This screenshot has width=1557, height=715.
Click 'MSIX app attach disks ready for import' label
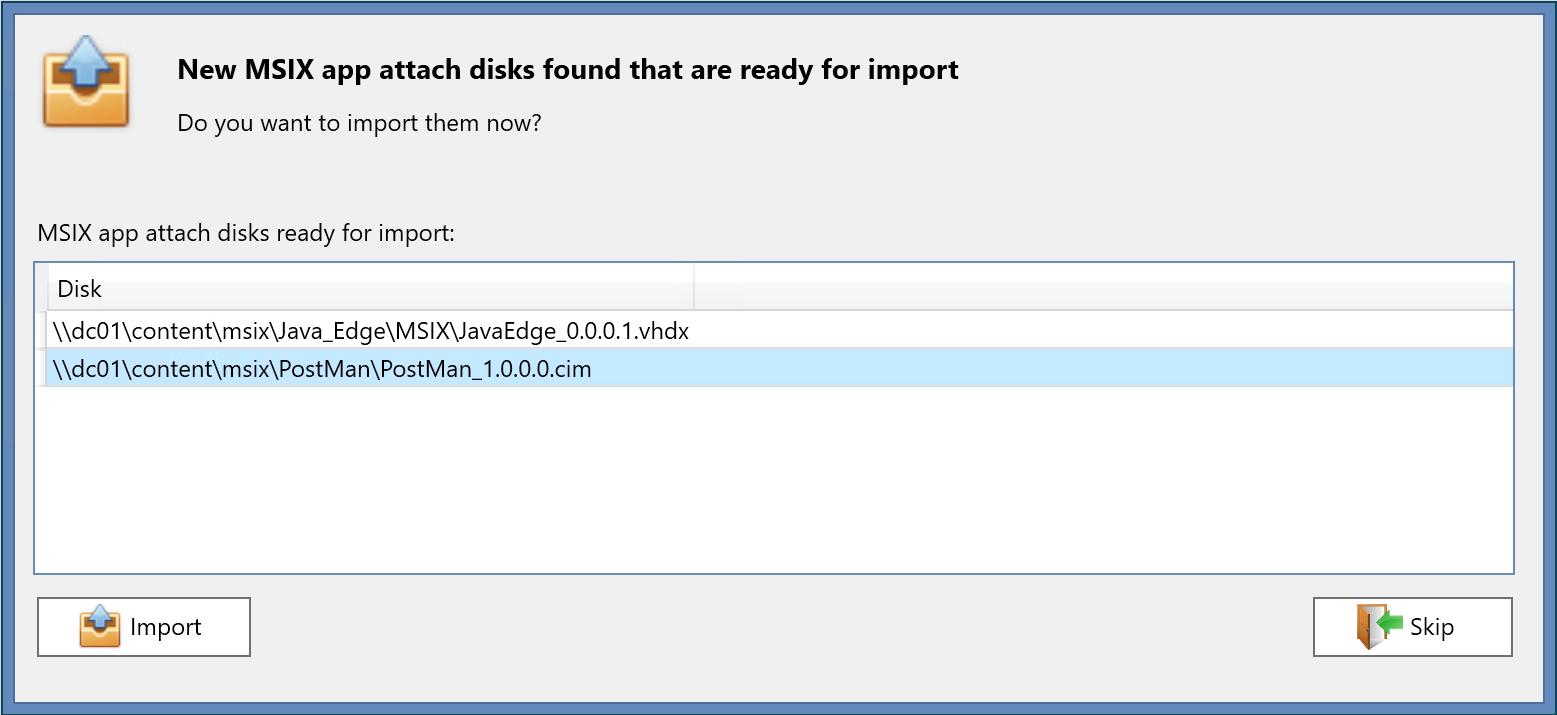(246, 234)
